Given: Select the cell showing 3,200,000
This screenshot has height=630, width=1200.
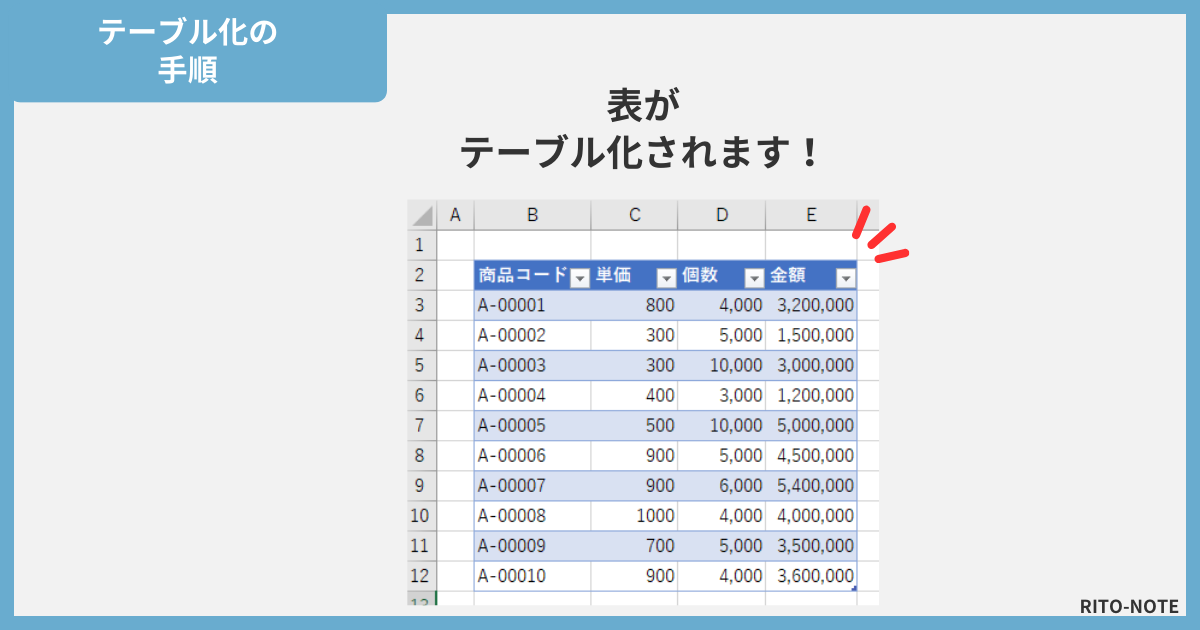Looking at the screenshot, I should coord(815,306).
